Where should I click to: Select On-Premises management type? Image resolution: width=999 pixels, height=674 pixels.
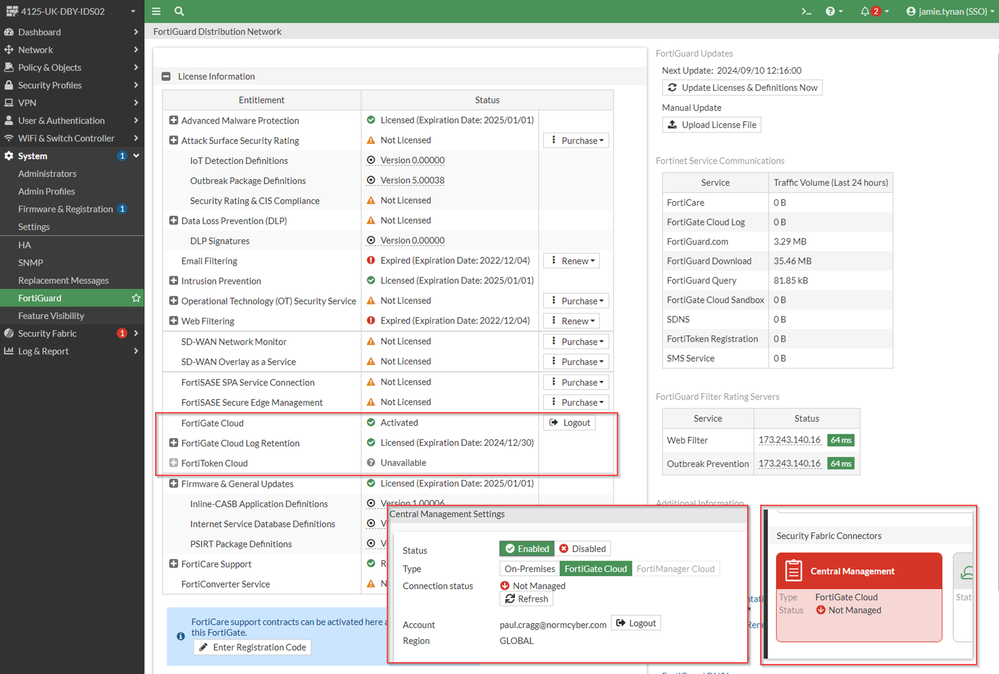coord(529,569)
